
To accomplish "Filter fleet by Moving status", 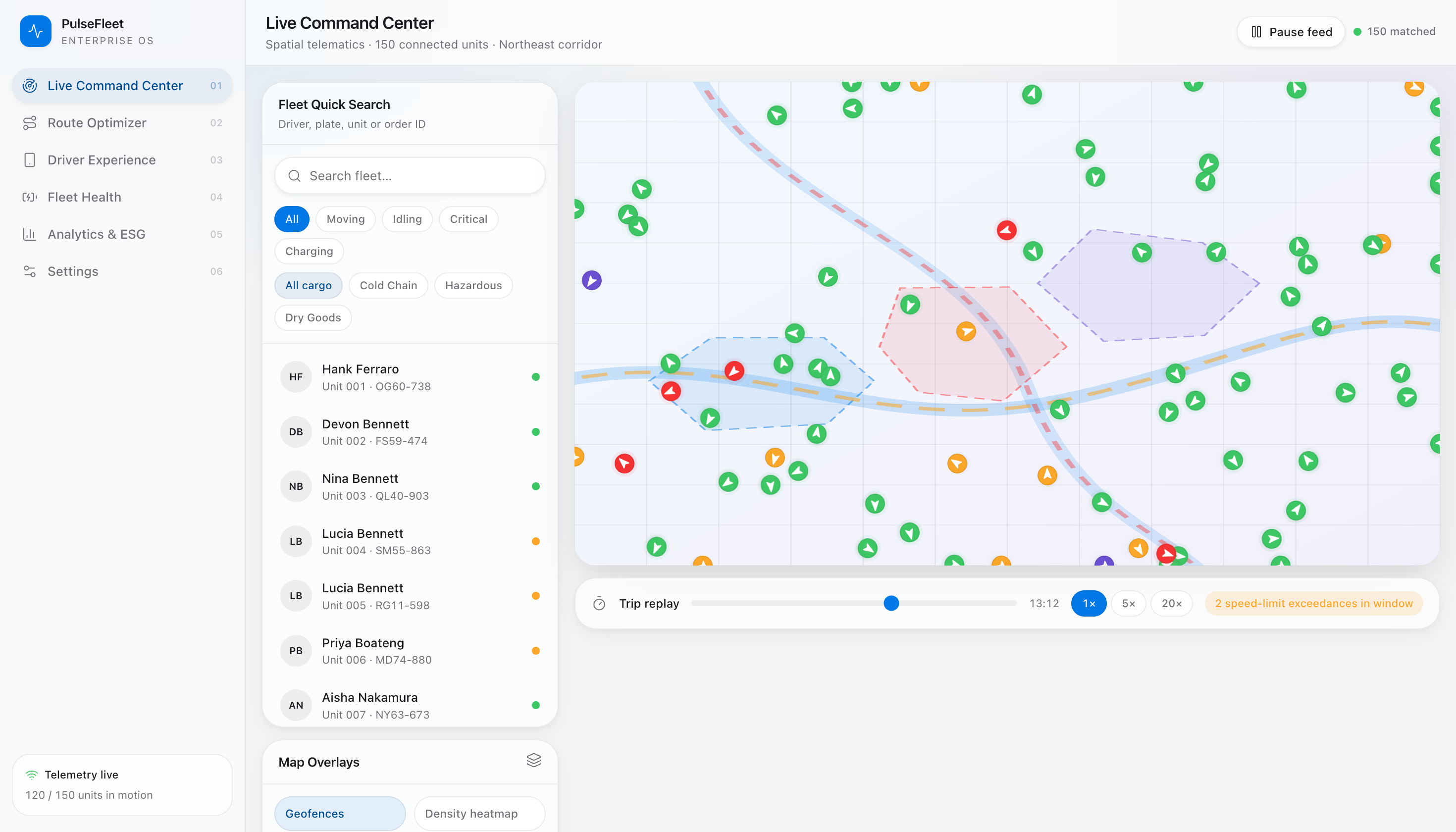I will 345,219.
